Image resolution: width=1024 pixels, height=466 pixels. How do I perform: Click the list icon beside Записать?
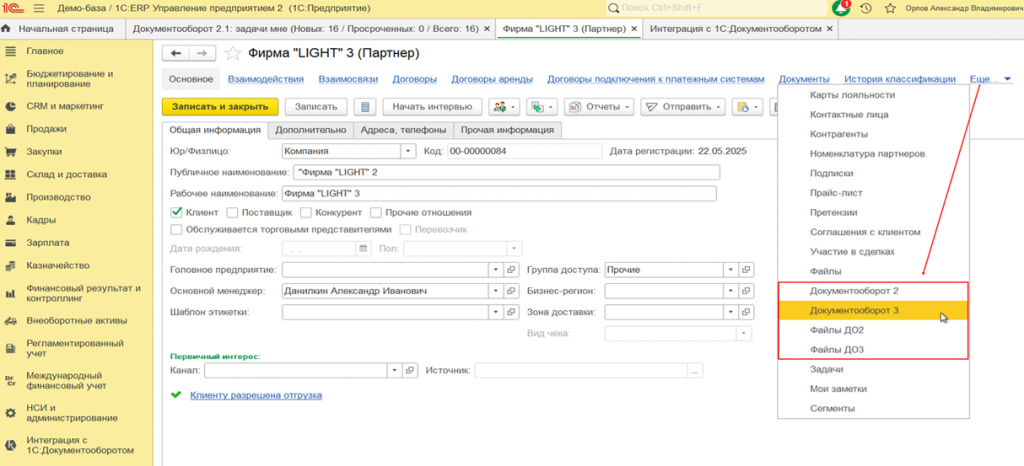click(x=365, y=107)
